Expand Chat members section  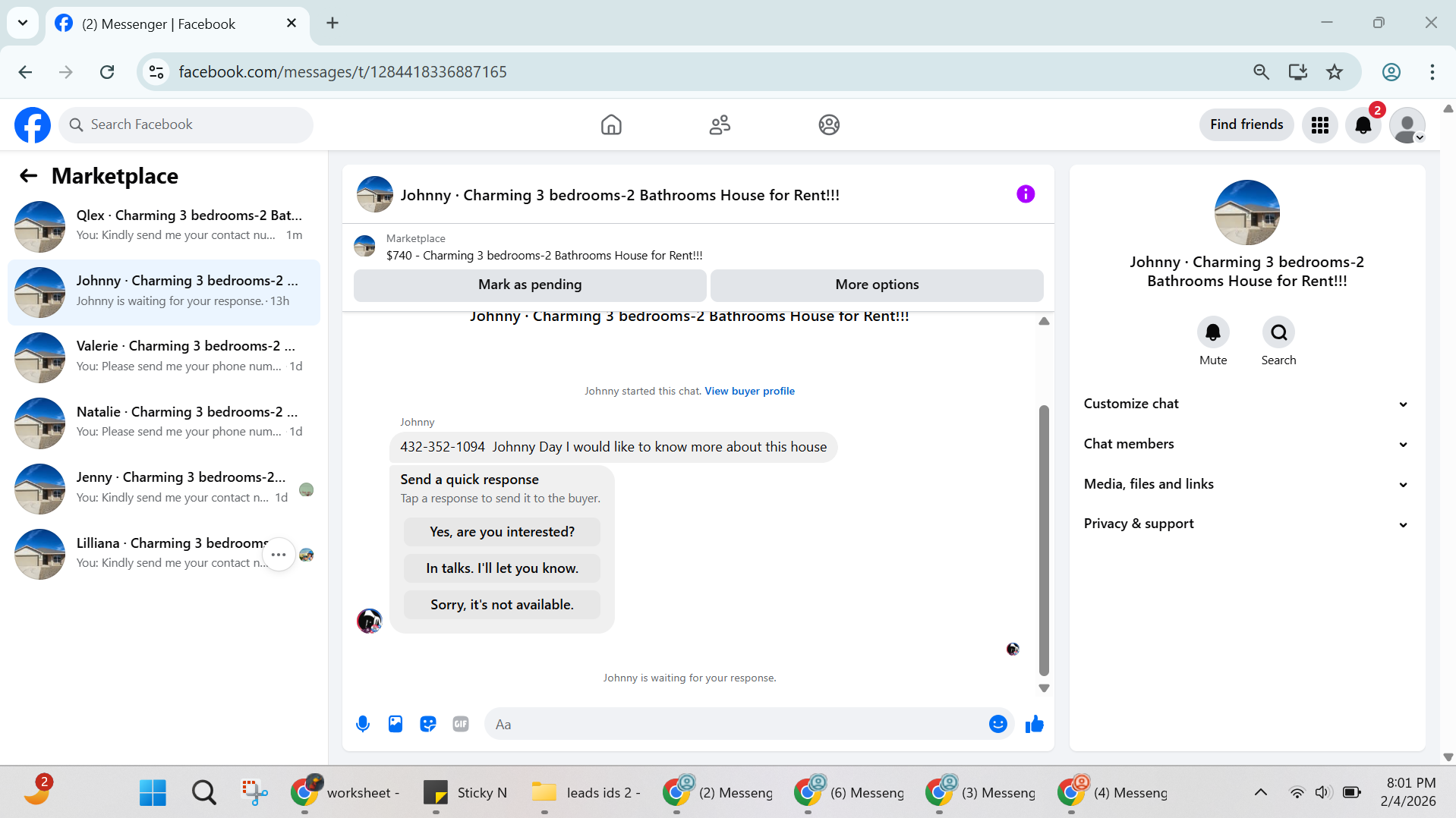click(1246, 444)
